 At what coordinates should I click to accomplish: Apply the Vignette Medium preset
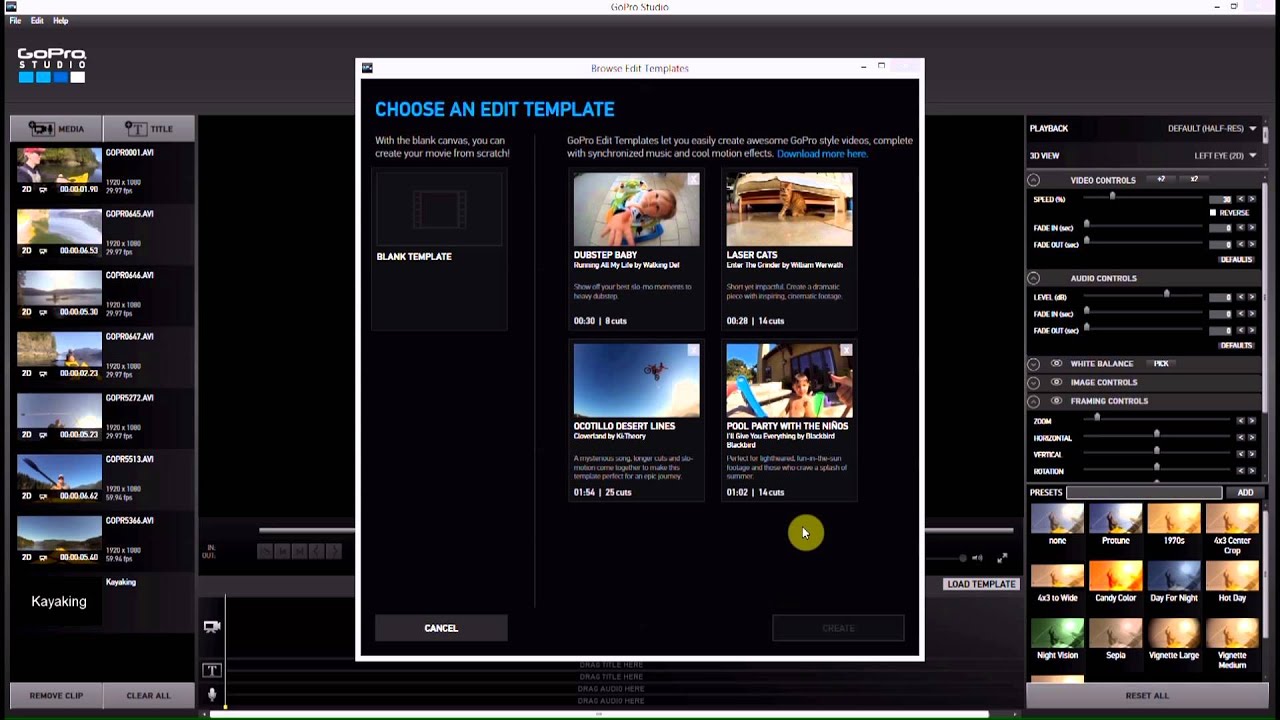click(x=1232, y=633)
